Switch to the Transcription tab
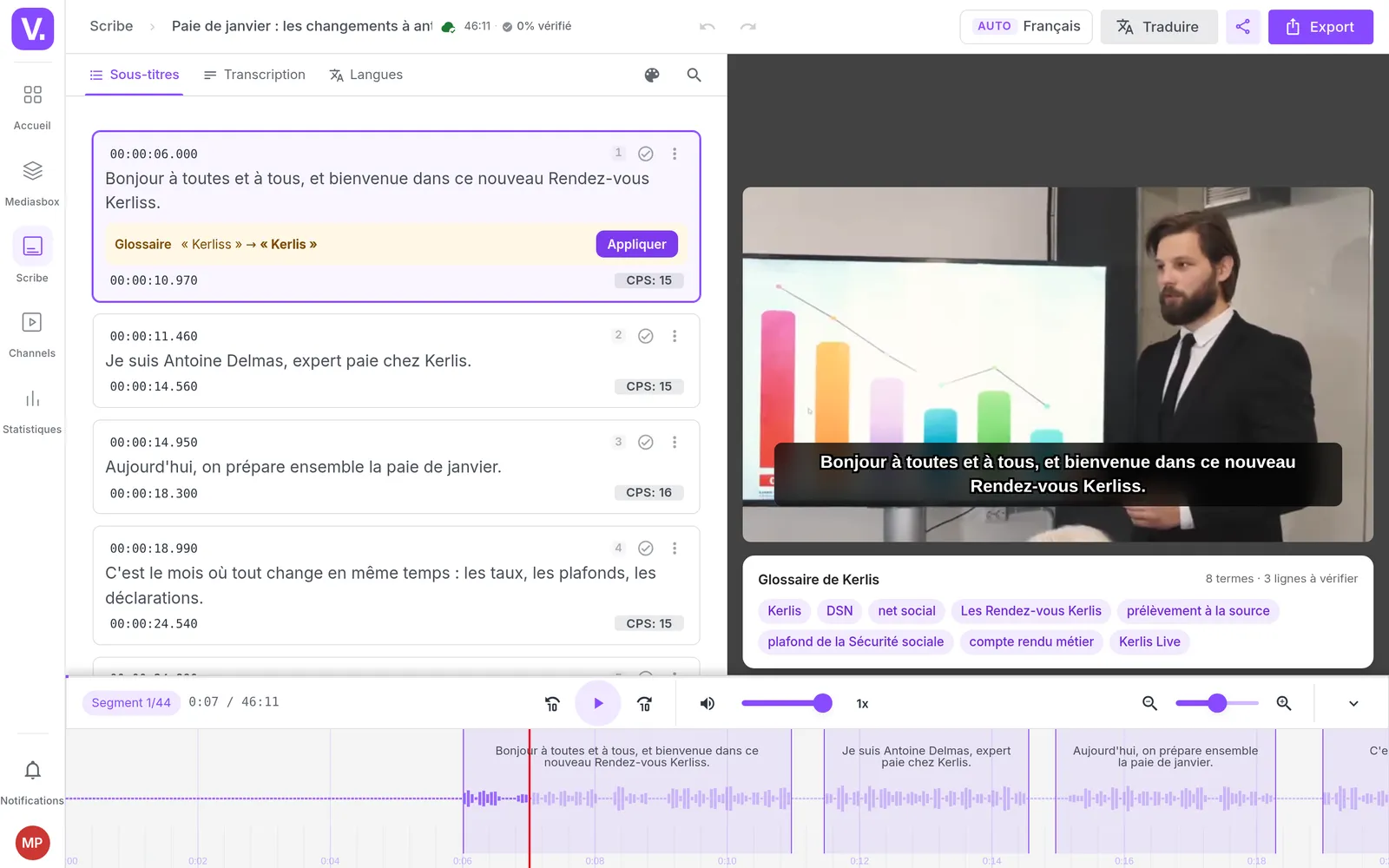This screenshot has height=868, width=1389. click(254, 76)
